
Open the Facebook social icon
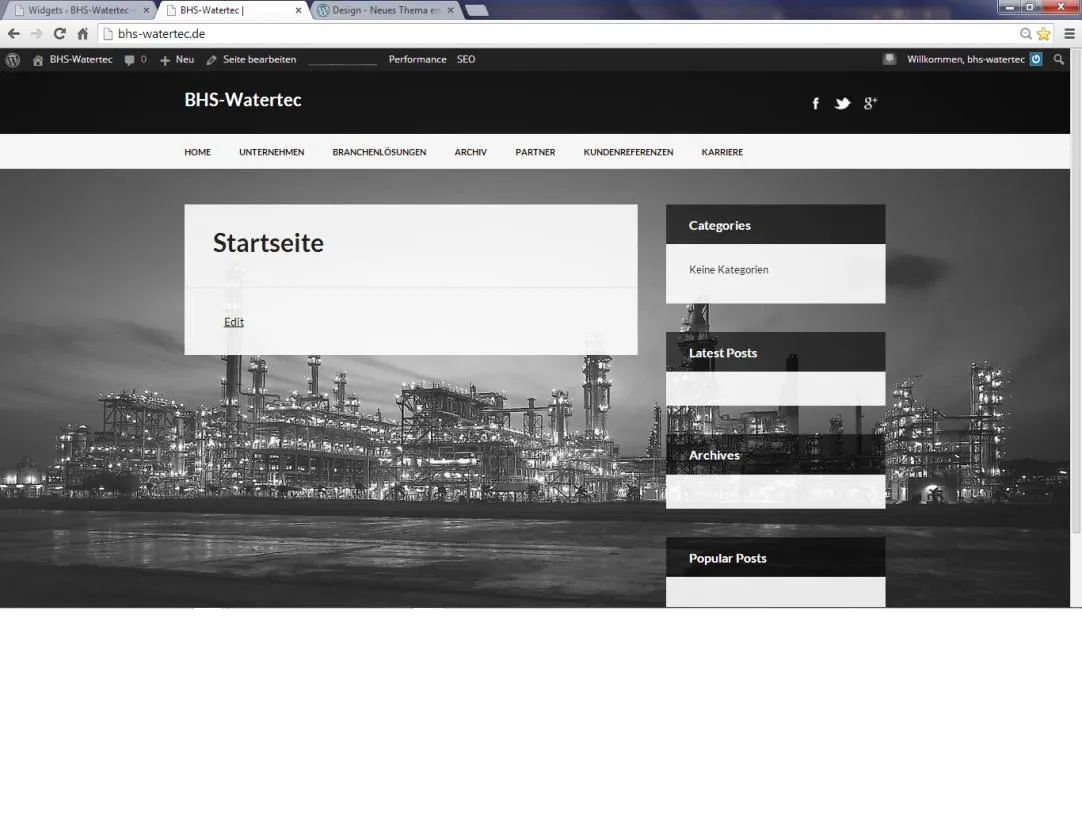815,103
